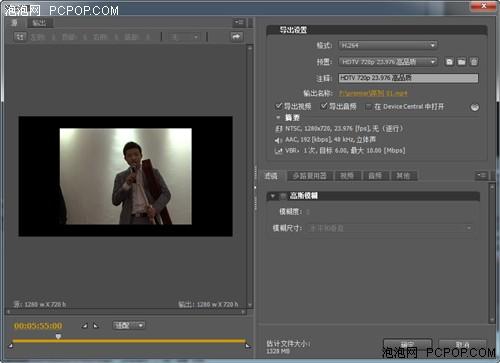Close the export settings window
The height and width of the screenshot is (363, 500).
pos(483,6)
